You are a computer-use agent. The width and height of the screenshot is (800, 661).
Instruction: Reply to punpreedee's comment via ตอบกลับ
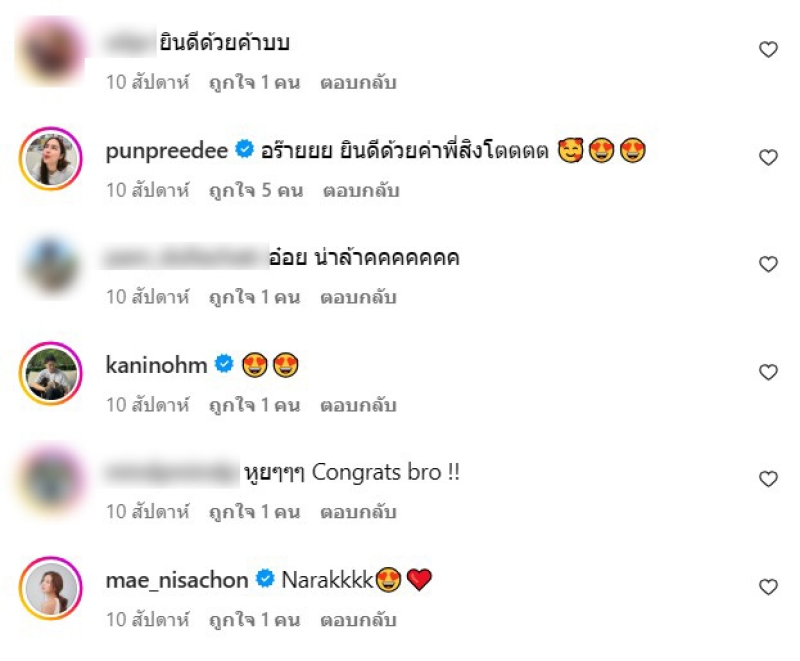(361, 191)
